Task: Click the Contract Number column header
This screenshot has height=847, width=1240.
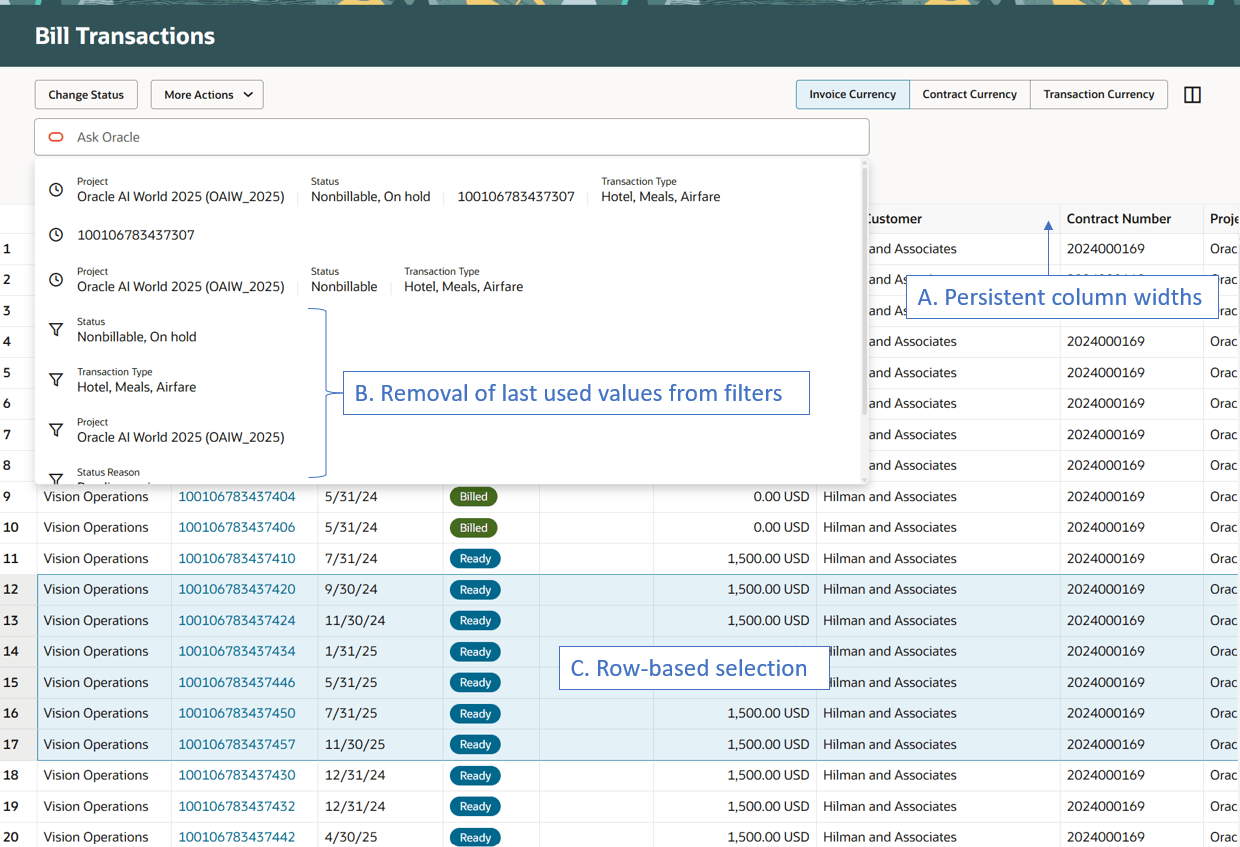Action: (1118, 219)
